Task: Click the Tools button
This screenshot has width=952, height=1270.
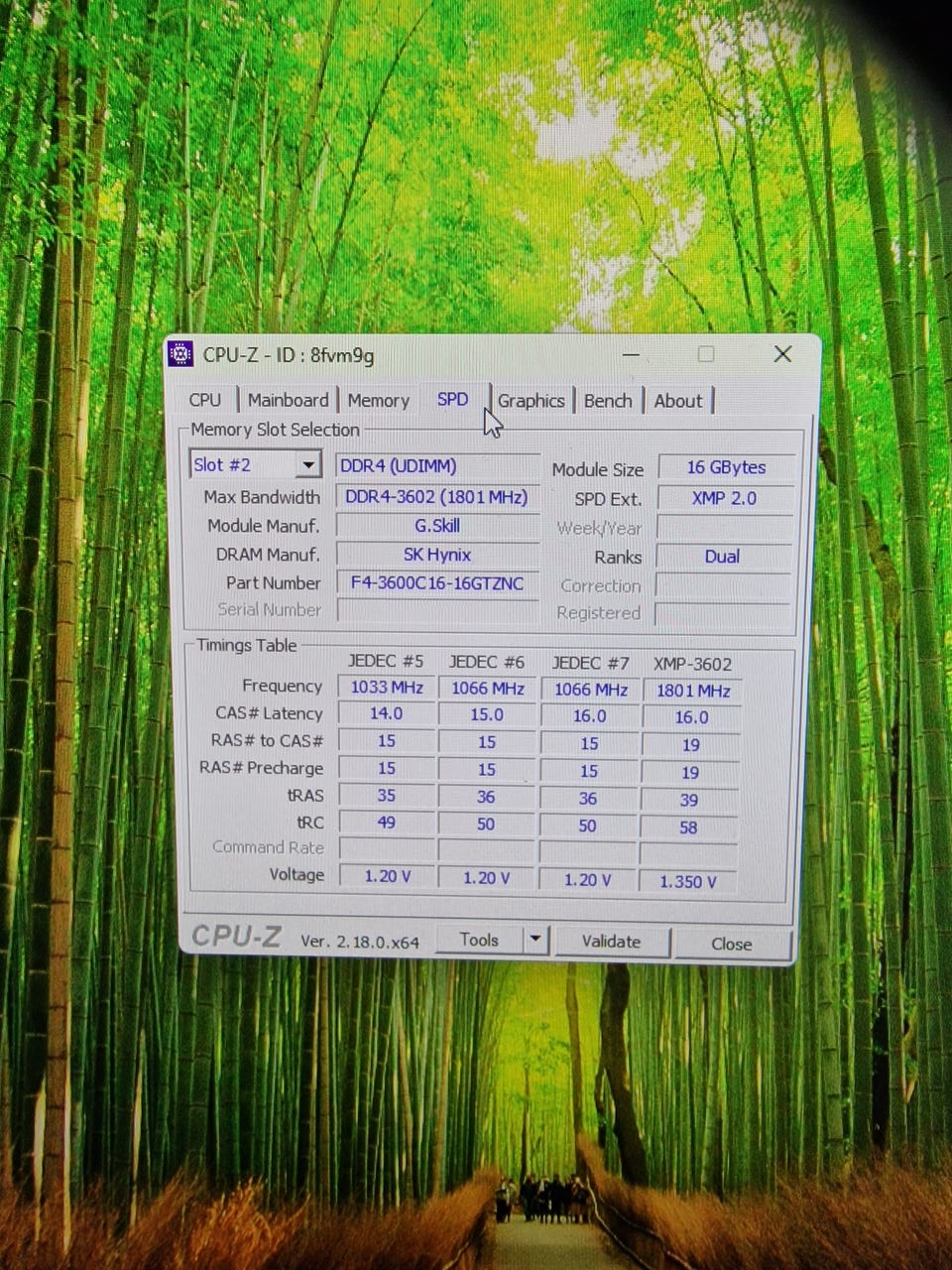Action: tap(479, 940)
